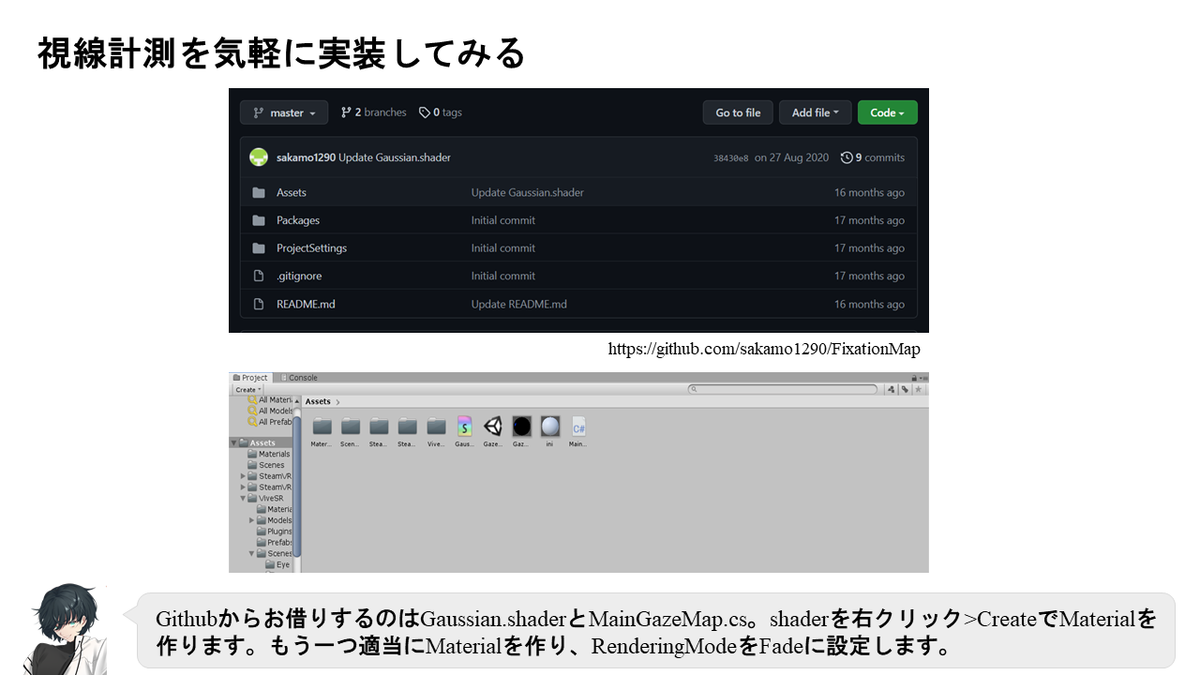Click search by label tag icon
This screenshot has height=675, width=1200.
click(905, 389)
